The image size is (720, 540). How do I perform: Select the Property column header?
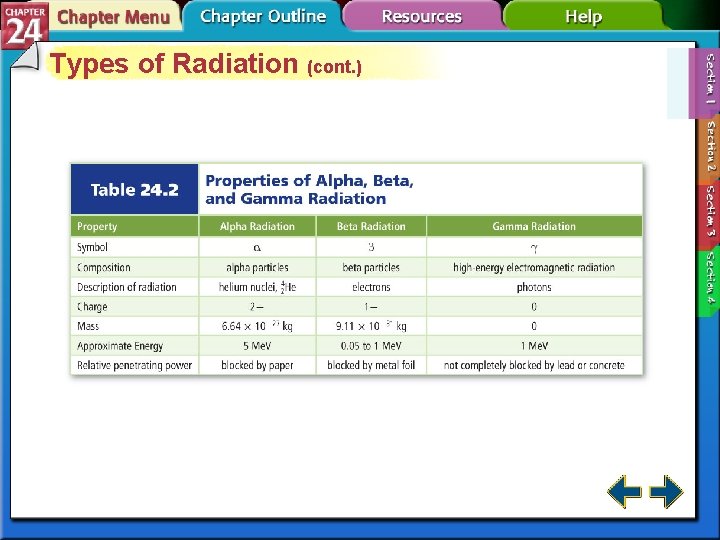tap(135, 226)
